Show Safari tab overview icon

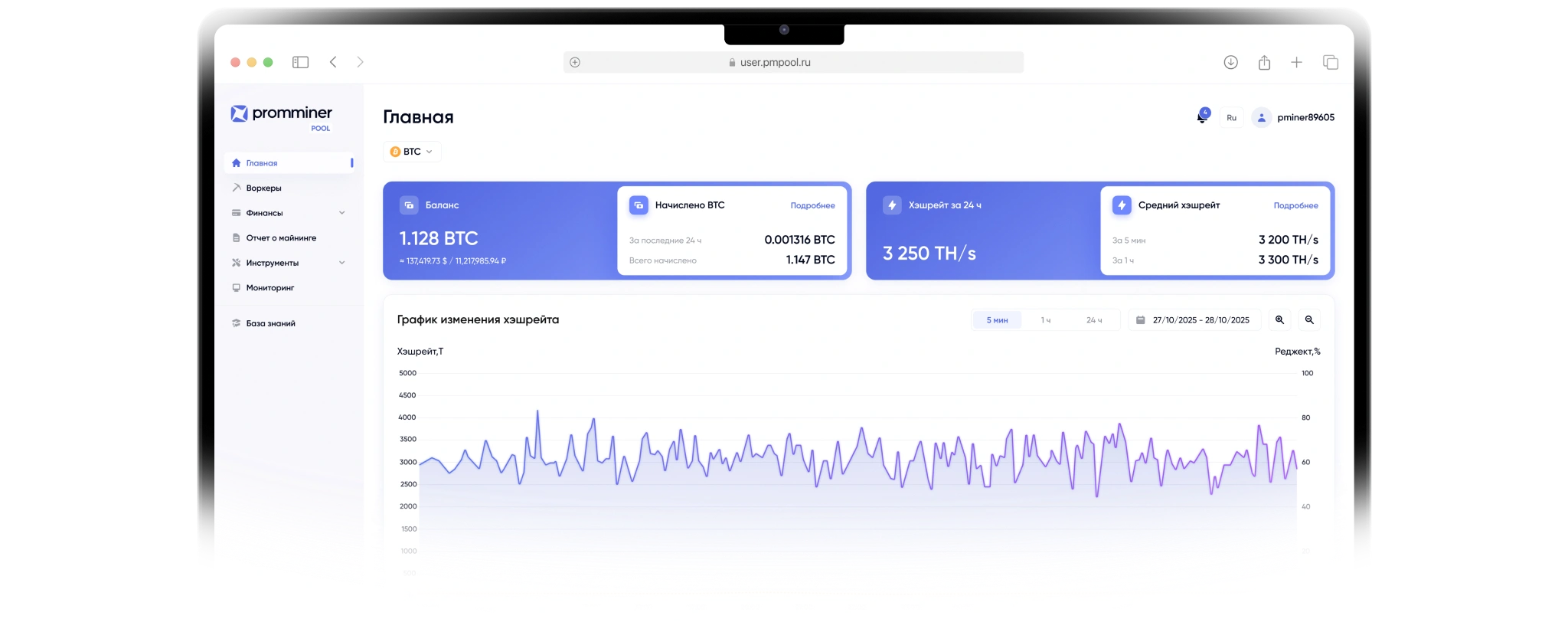[1331, 63]
